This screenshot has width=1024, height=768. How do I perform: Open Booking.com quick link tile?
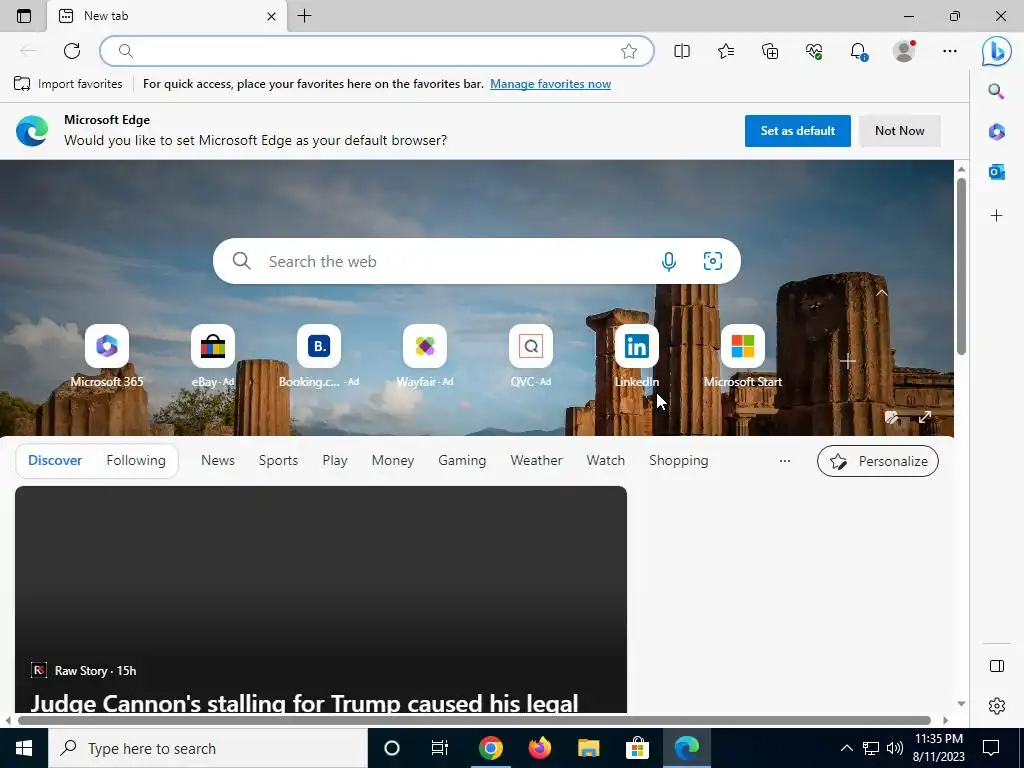pyautogui.click(x=319, y=356)
